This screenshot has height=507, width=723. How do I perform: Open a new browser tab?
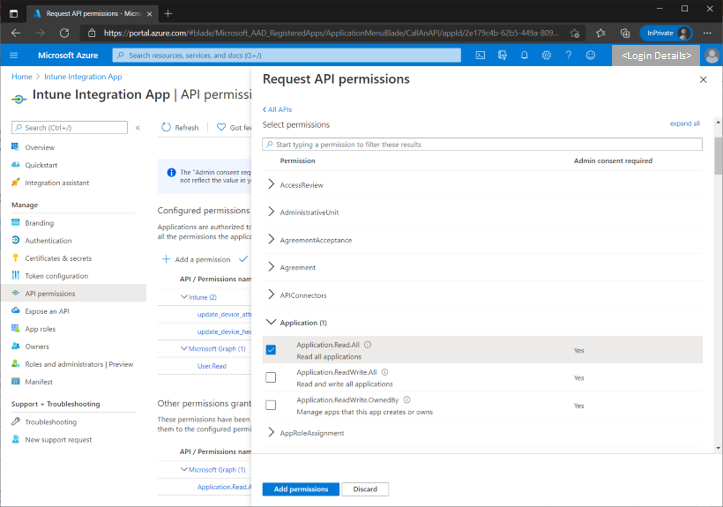pos(168,13)
